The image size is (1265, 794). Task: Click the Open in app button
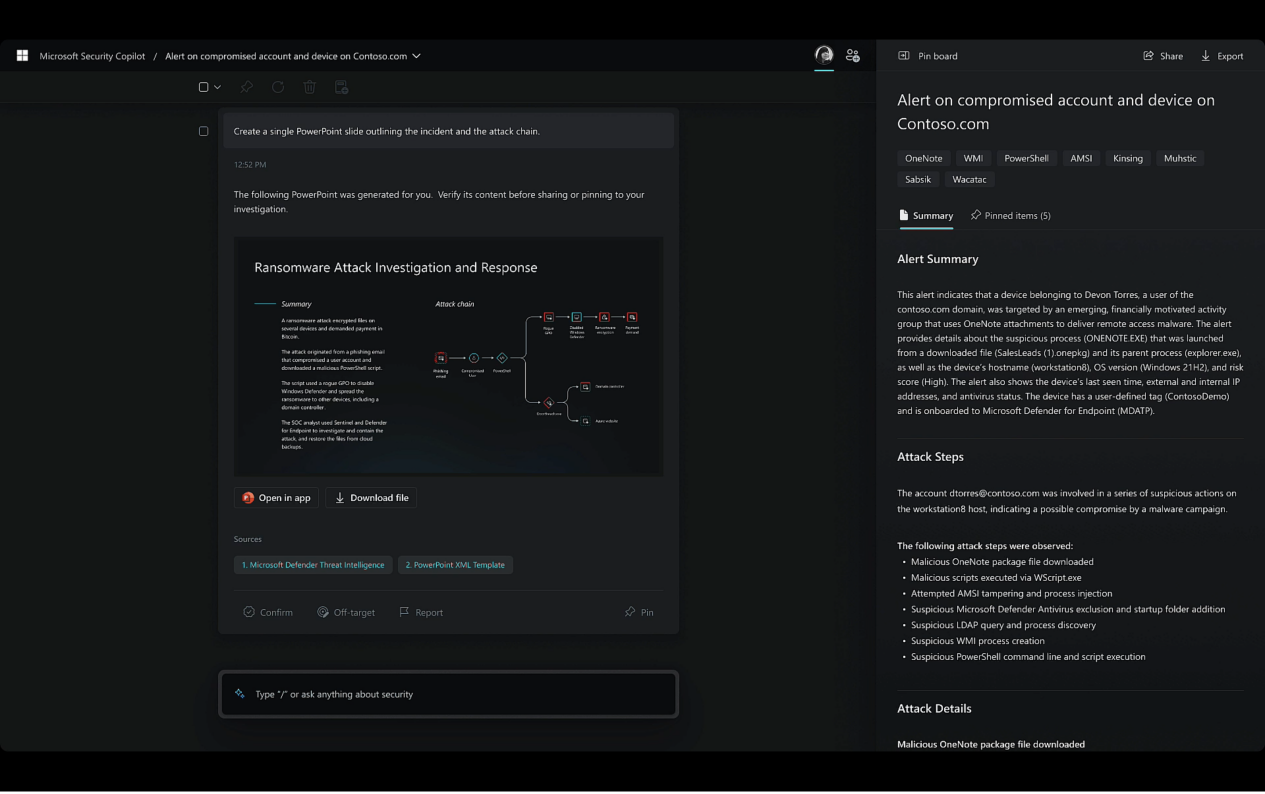coord(277,498)
